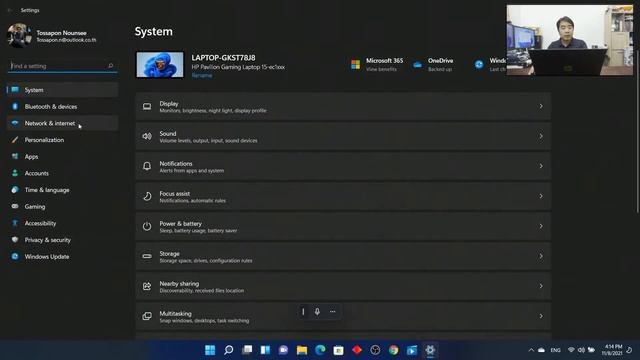
Task: Click the microphone icon on floating toolbar
Action: point(317,312)
